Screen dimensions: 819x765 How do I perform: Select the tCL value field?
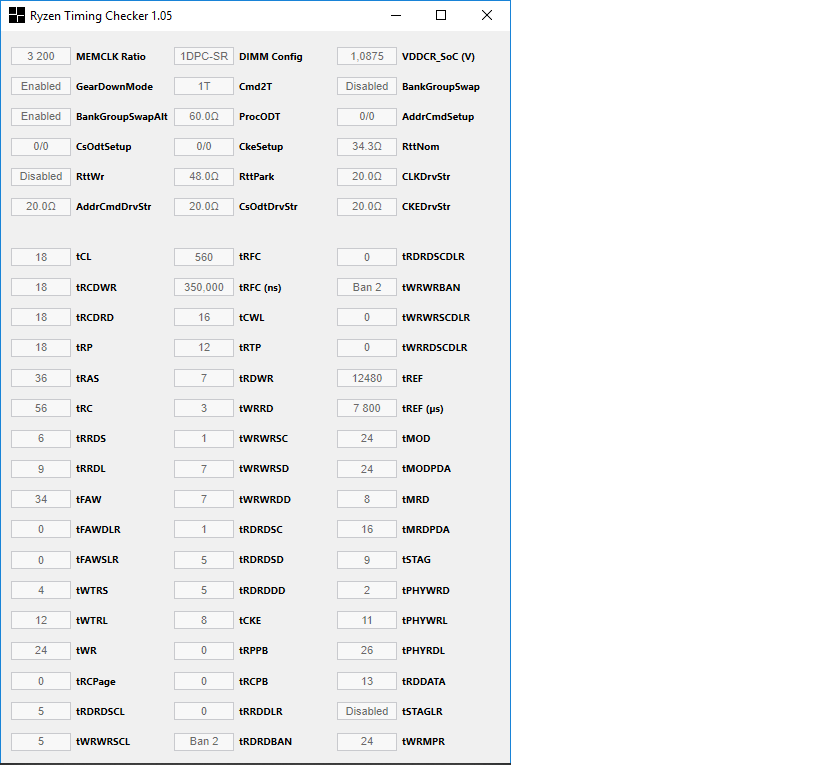(x=41, y=257)
